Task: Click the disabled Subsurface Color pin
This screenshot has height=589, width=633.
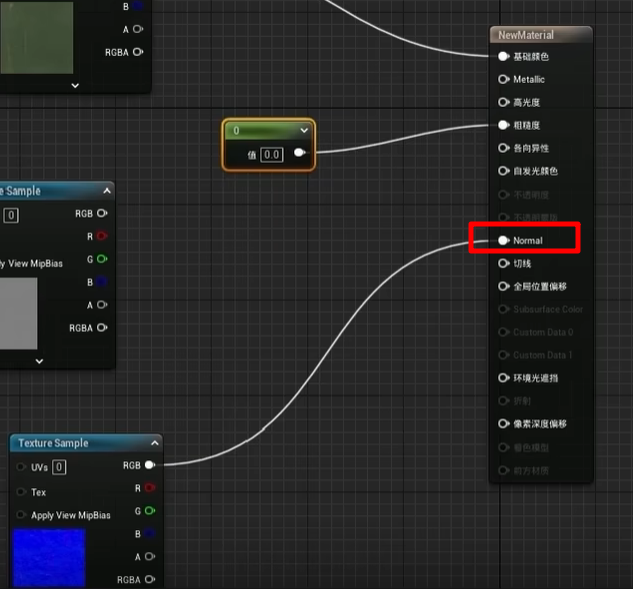Action: pyautogui.click(x=503, y=309)
